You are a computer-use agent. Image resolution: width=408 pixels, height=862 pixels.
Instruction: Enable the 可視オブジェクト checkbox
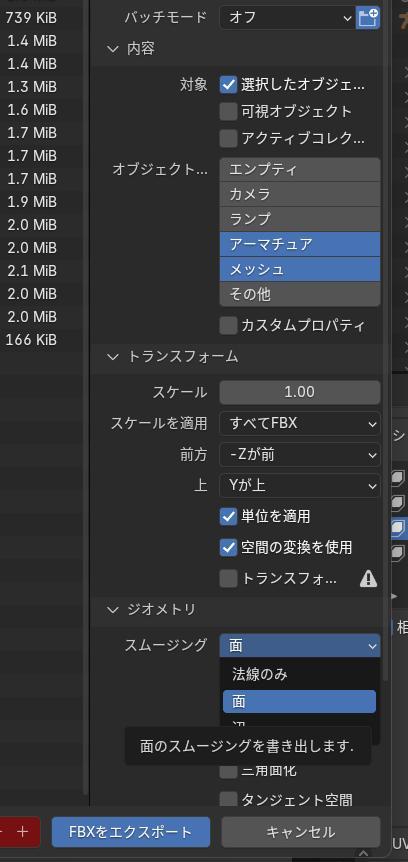(228, 112)
